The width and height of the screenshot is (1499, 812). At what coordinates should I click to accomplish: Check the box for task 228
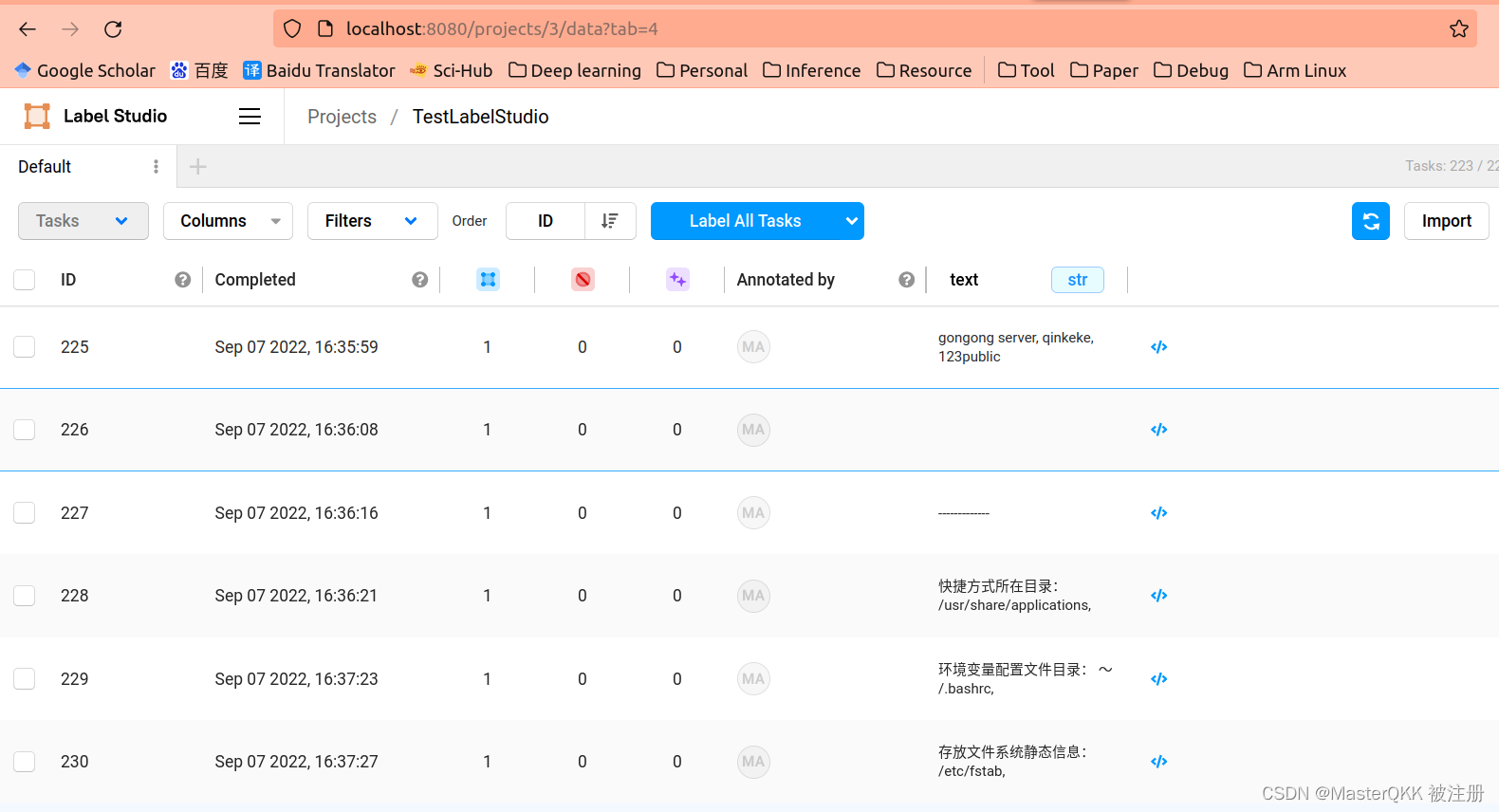pos(25,596)
